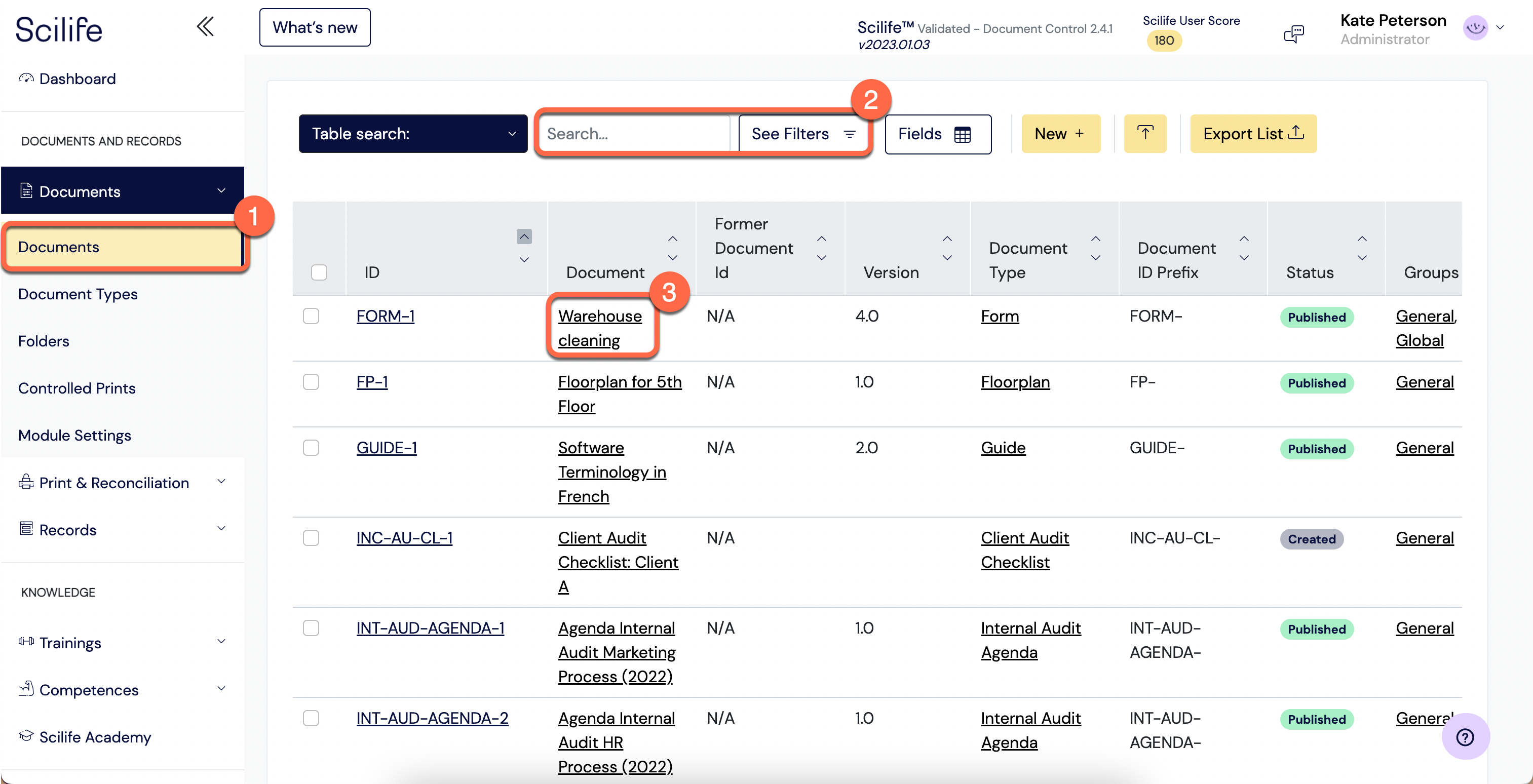Image resolution: width=1533 pixels, height=784 pixels.
Task: Open the chat feedback icon
Action: (x=1294, y=33)
